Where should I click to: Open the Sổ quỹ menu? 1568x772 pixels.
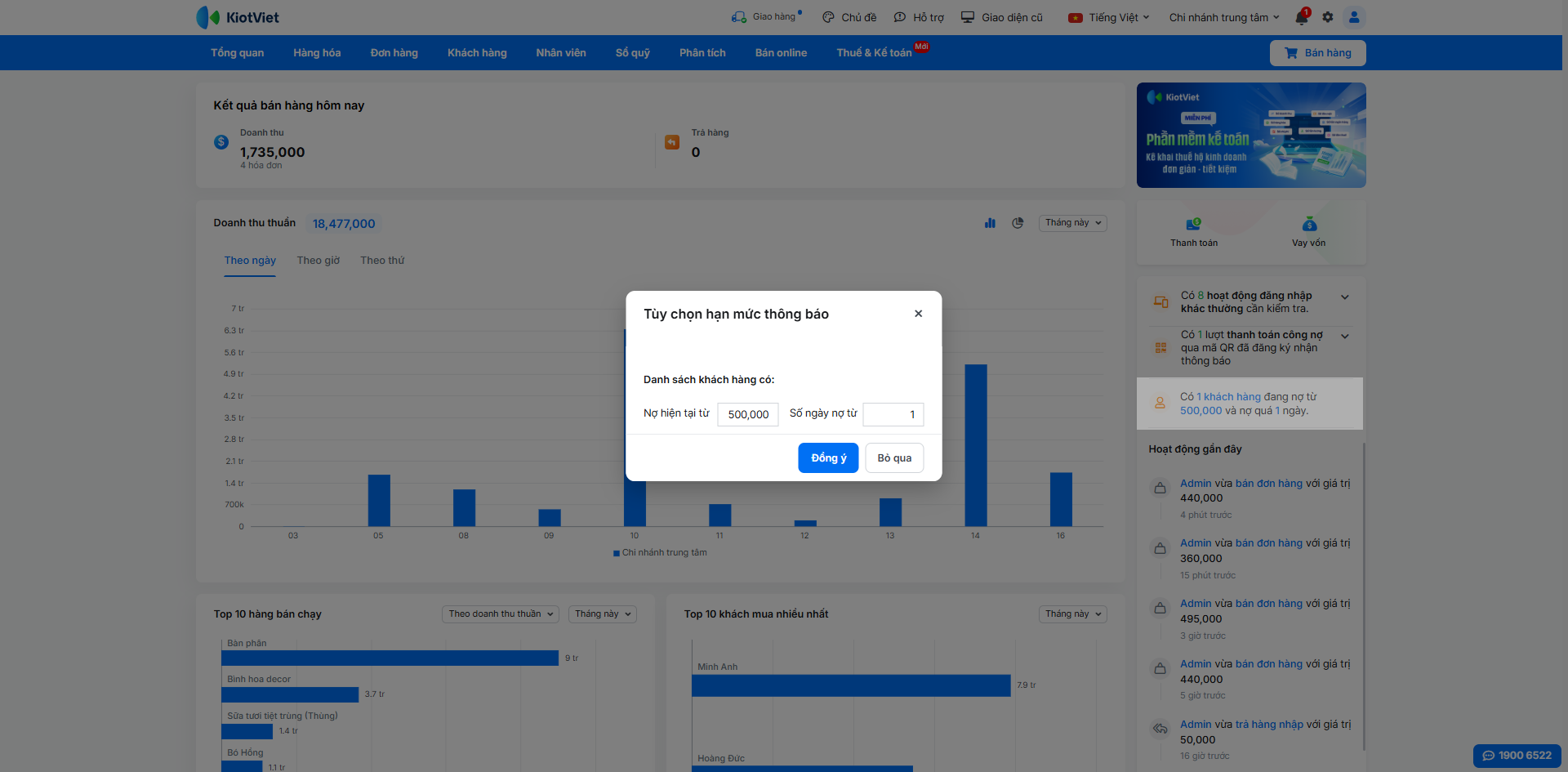coord(633,53)
